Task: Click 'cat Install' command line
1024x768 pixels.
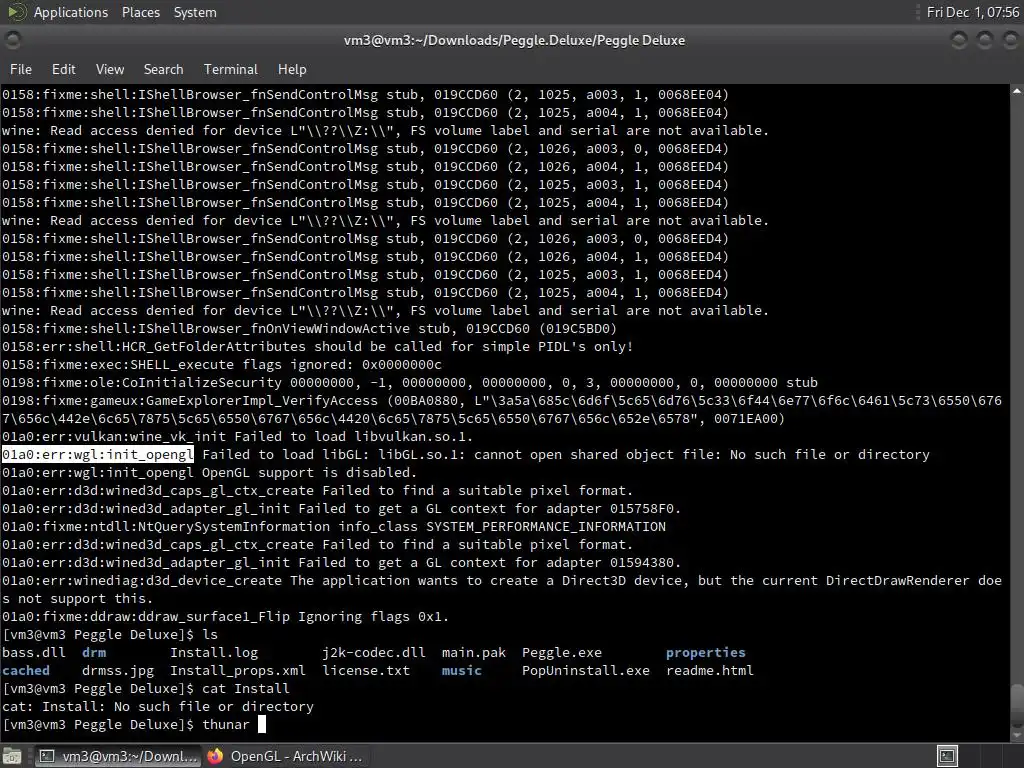Action: coord(146,689)
